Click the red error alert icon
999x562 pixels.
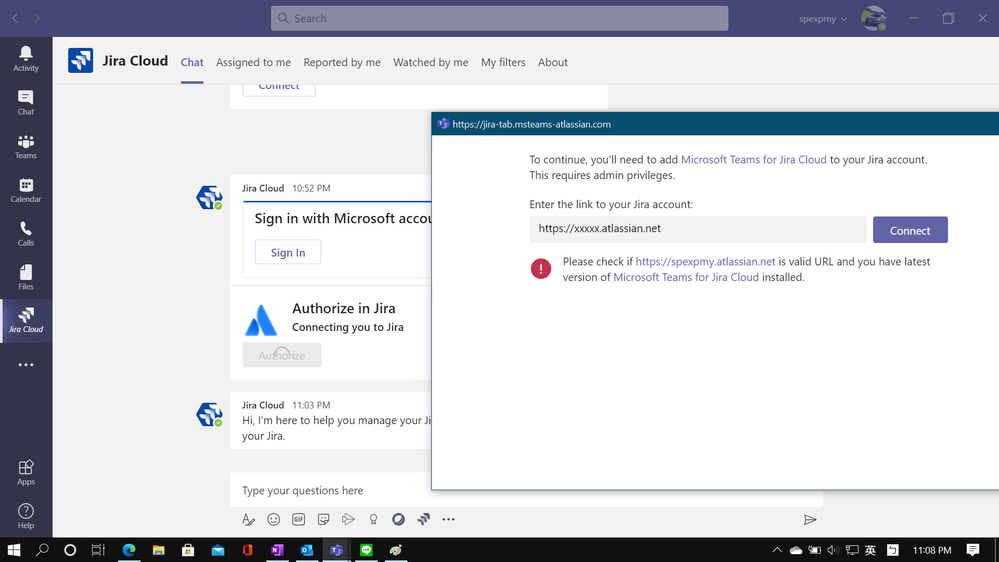point(541,269)
